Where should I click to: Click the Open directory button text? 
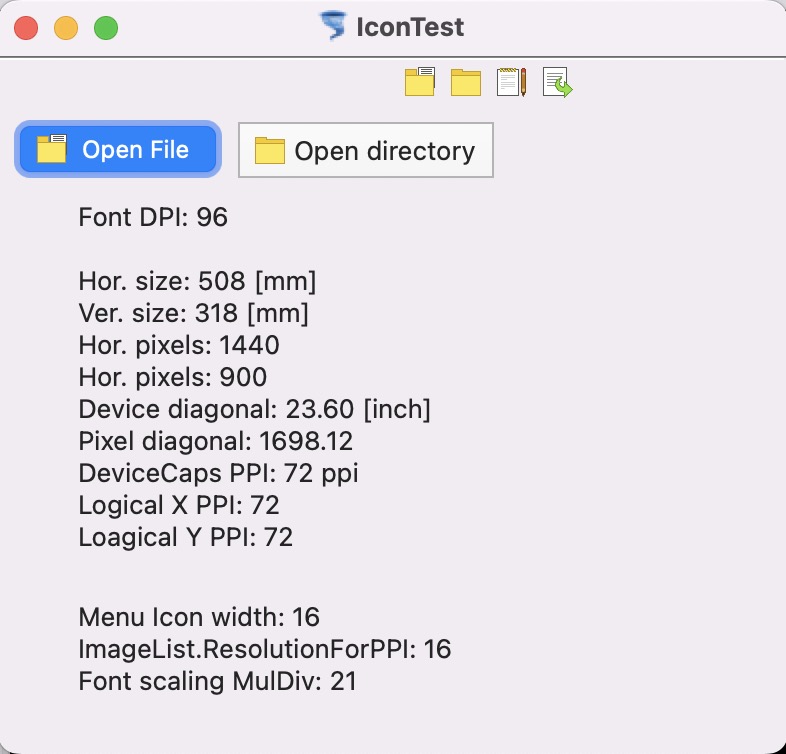(384, 151)
